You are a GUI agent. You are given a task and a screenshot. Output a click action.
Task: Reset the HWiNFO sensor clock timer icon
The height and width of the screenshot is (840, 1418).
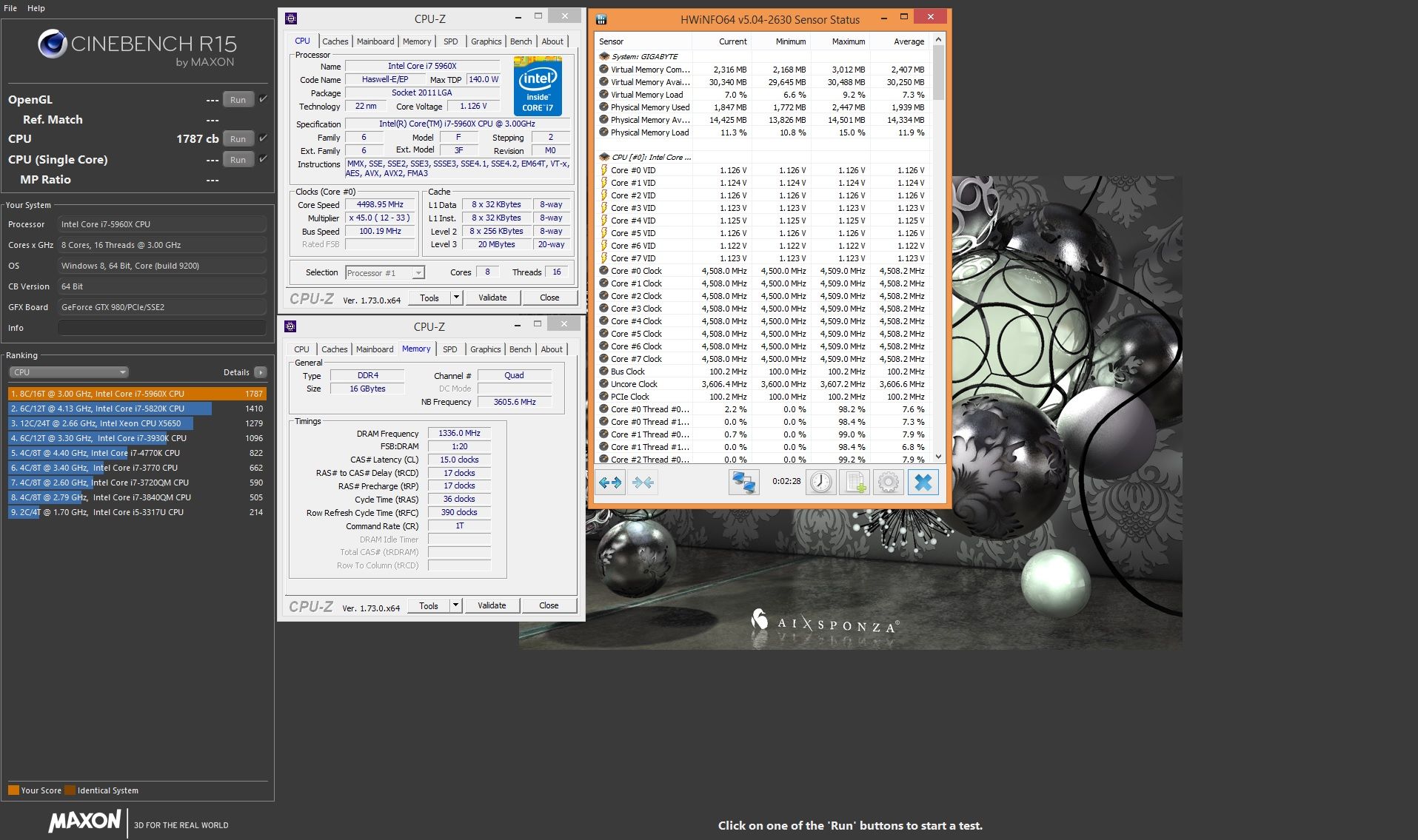coord(820,483)
